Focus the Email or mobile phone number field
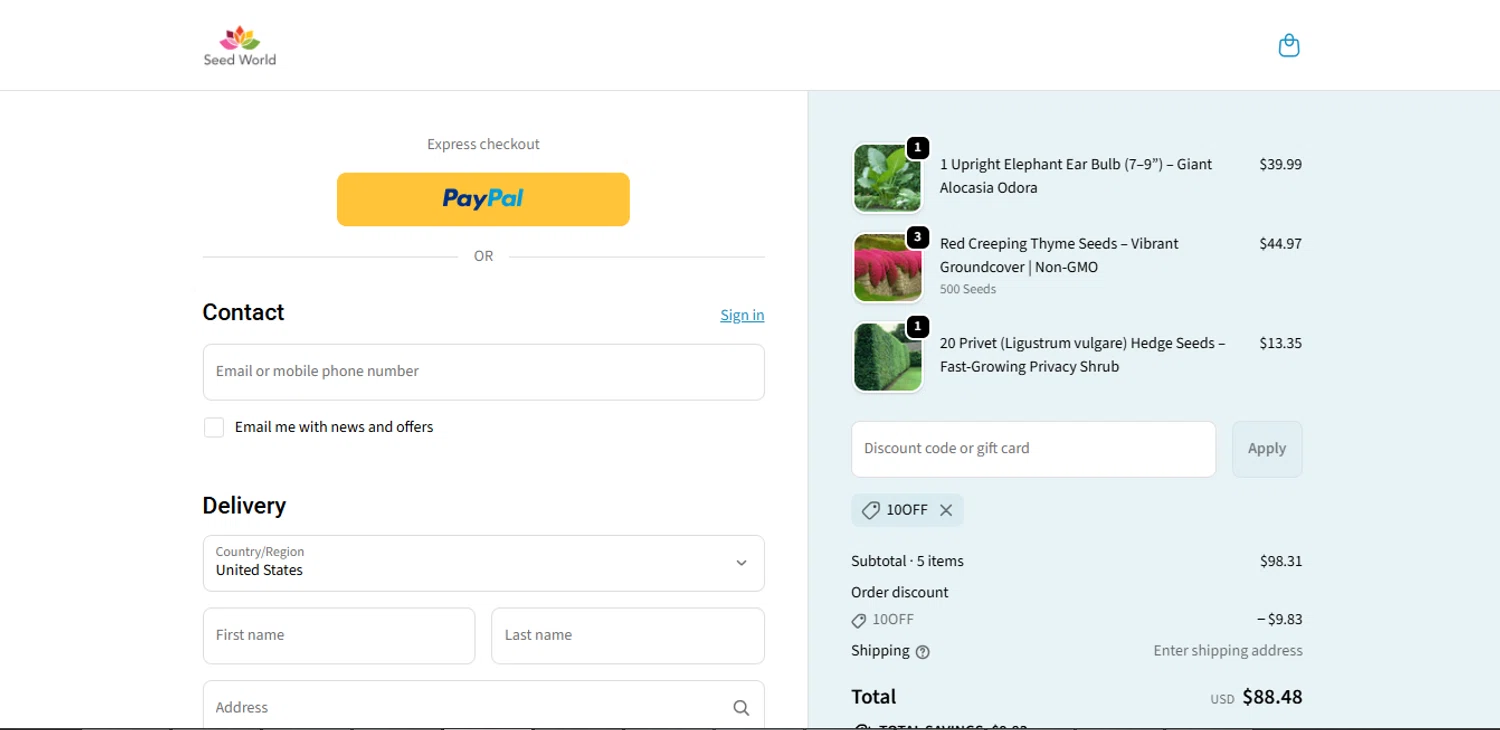 tap(484, 372)
